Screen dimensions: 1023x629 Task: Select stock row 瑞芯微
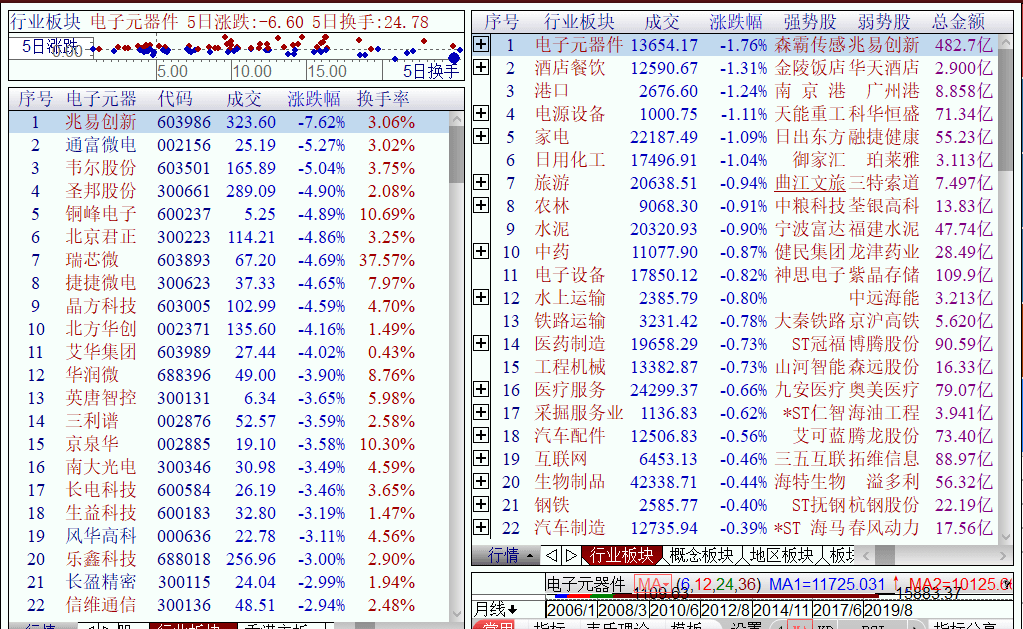[x=229, y=260]
